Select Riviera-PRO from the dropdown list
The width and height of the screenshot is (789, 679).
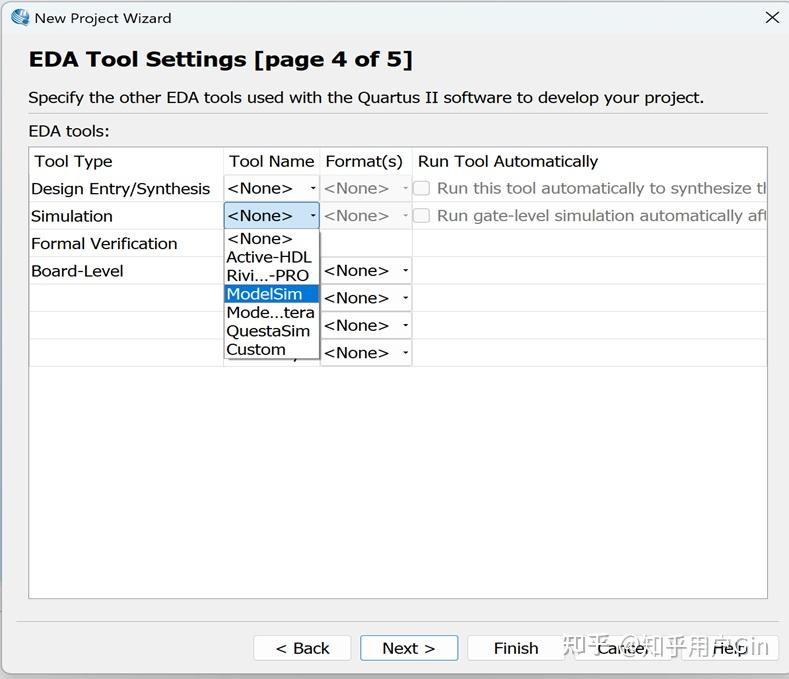coord(268,276)
